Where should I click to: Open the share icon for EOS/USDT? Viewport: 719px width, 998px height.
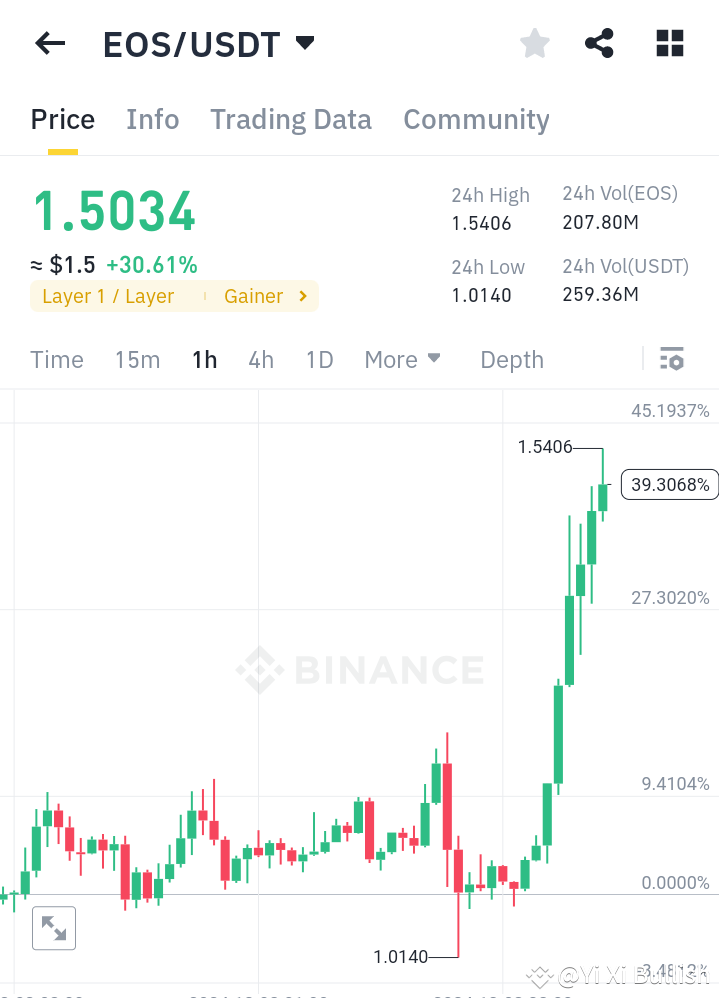pyautogui.click(x=599, y=43)
